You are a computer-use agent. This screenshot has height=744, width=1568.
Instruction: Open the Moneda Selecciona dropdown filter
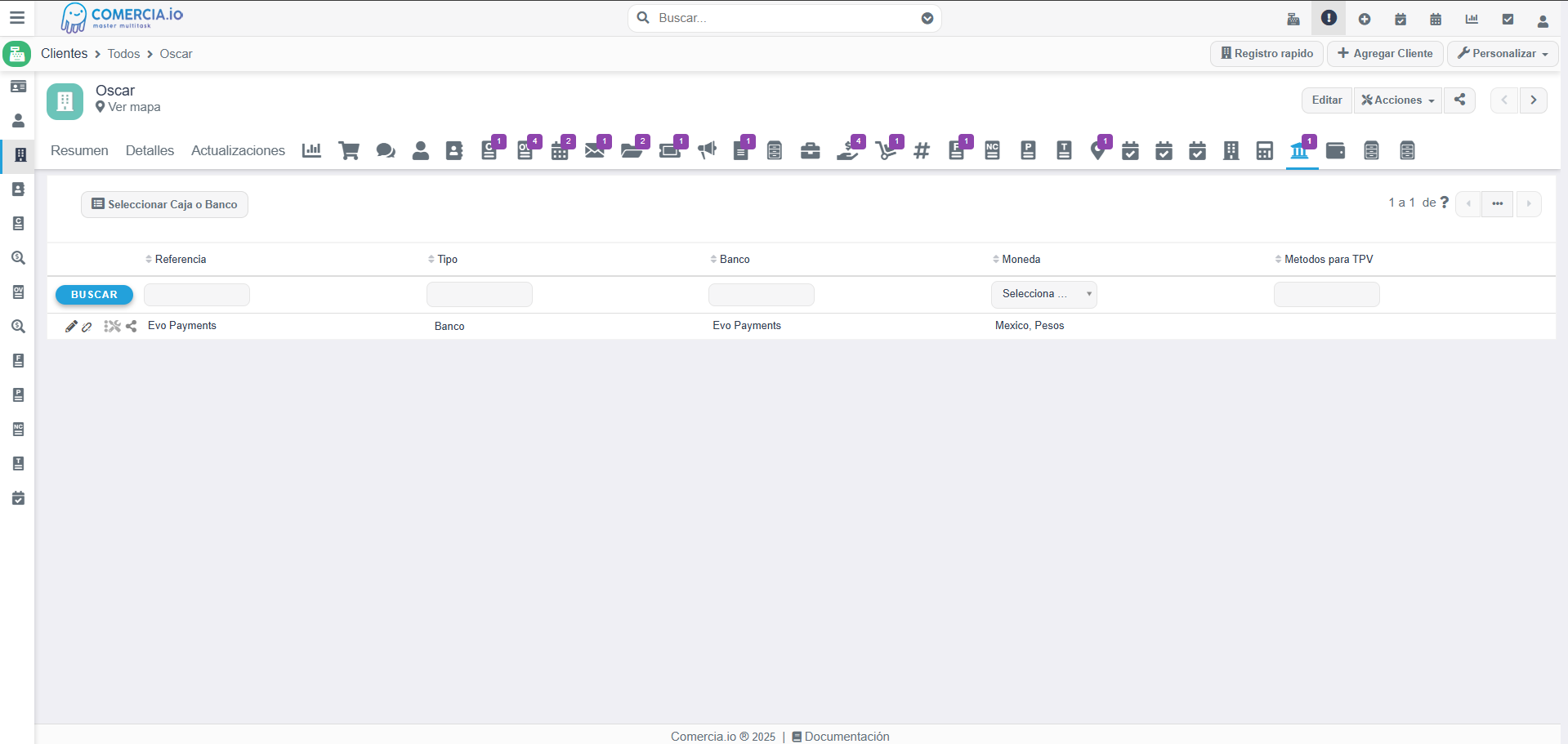[x=1044, y=294]
